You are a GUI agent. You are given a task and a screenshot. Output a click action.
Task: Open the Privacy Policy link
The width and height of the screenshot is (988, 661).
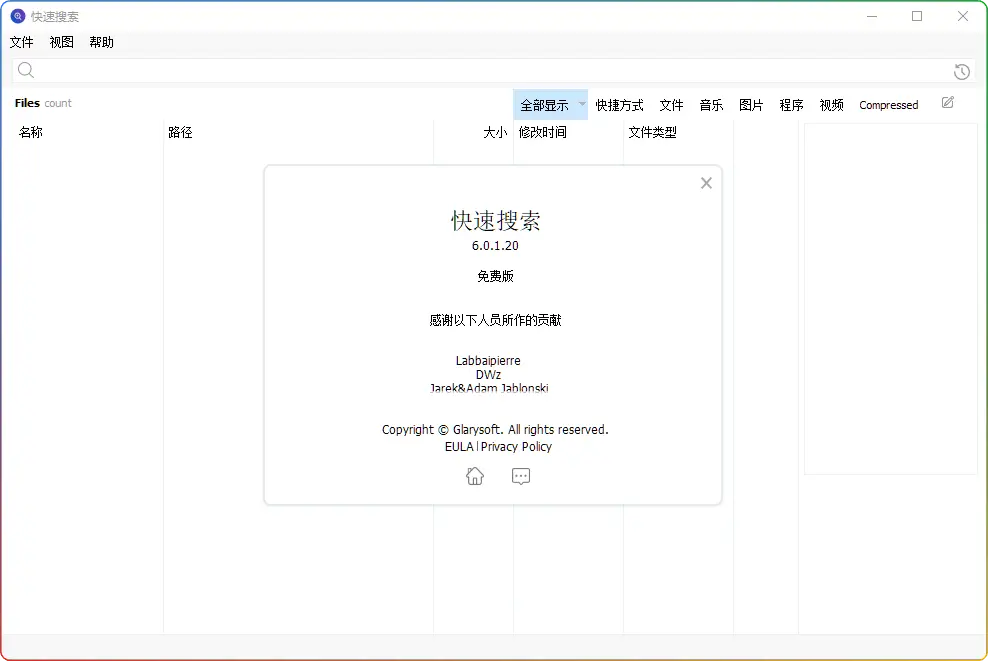(516, 447)
